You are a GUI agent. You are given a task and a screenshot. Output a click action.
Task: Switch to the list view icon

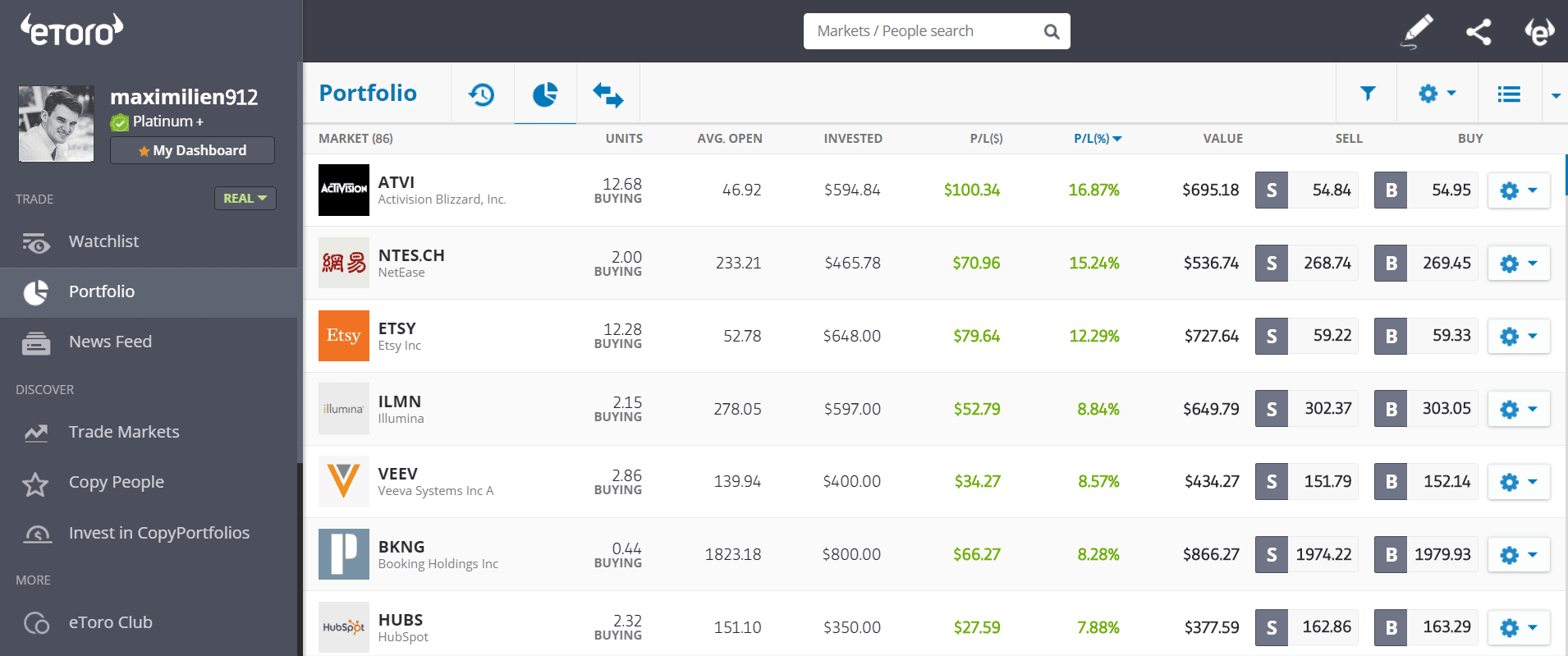coord(1509,94)
